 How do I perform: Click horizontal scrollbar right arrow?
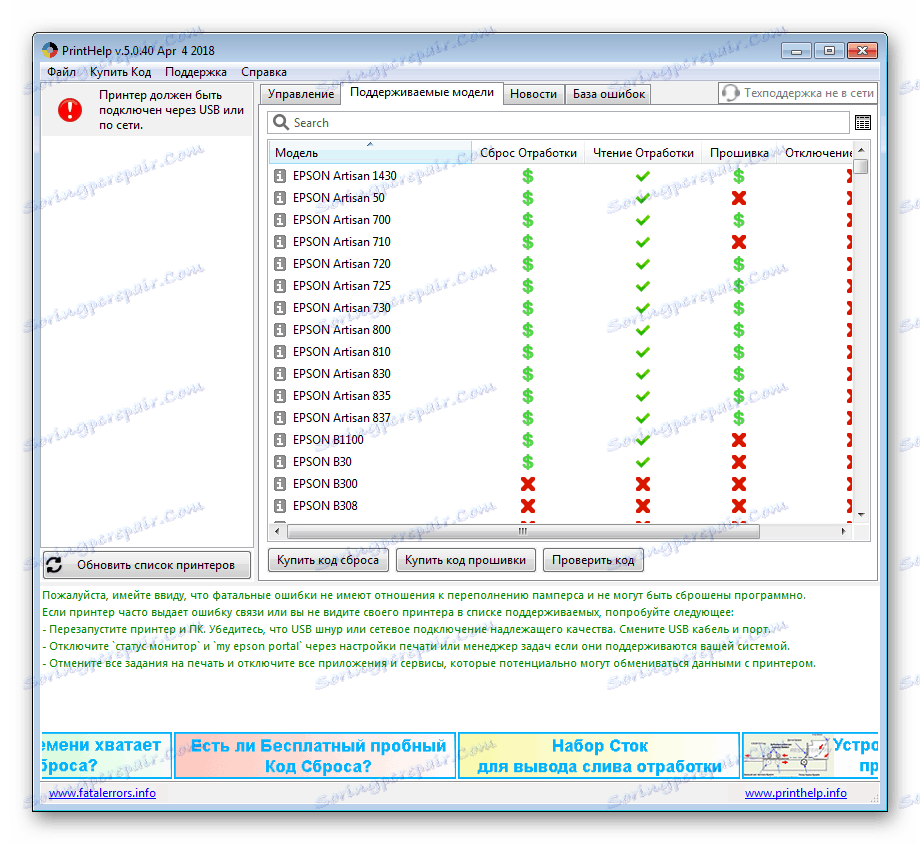pos(843,531)
